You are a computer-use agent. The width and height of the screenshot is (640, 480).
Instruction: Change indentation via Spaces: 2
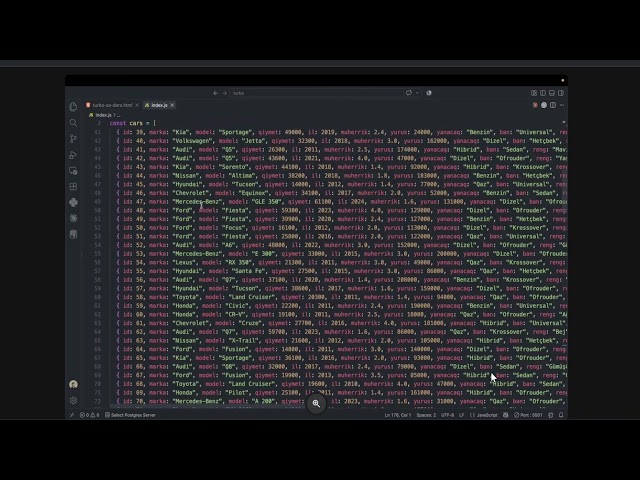point(426,415)
